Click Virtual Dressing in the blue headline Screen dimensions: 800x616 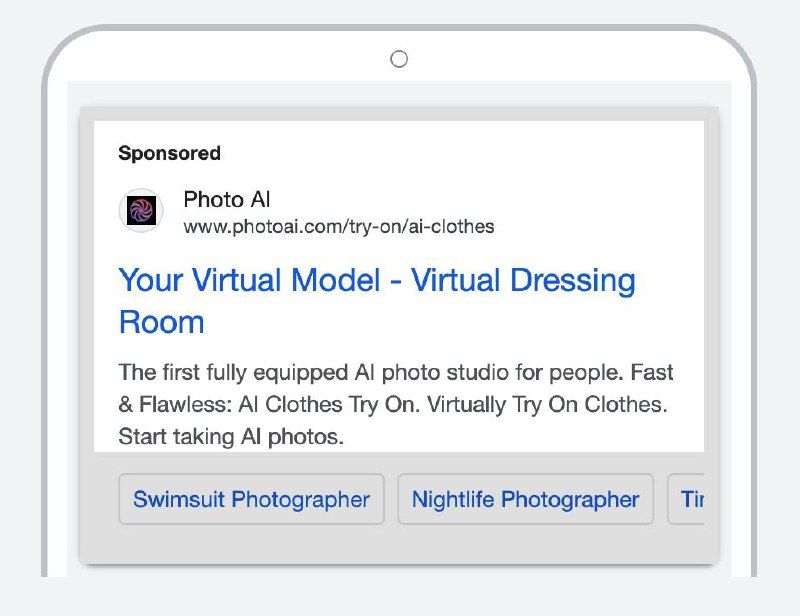[523, 281]
